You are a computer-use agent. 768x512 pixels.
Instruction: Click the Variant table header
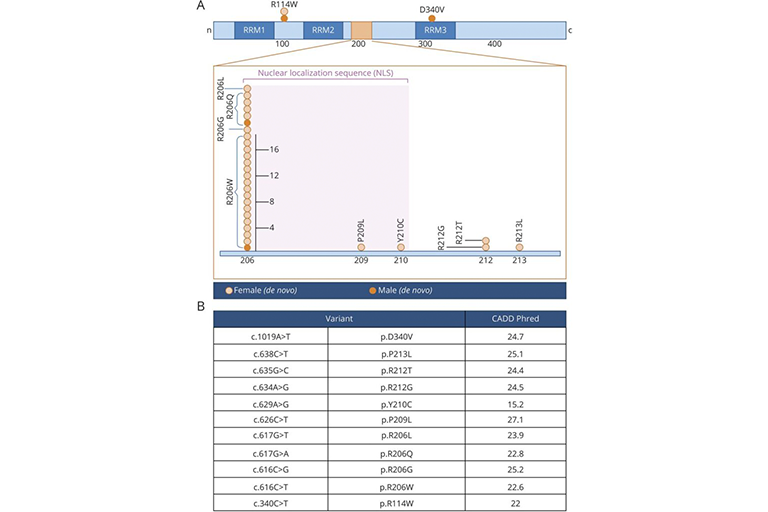339,319
